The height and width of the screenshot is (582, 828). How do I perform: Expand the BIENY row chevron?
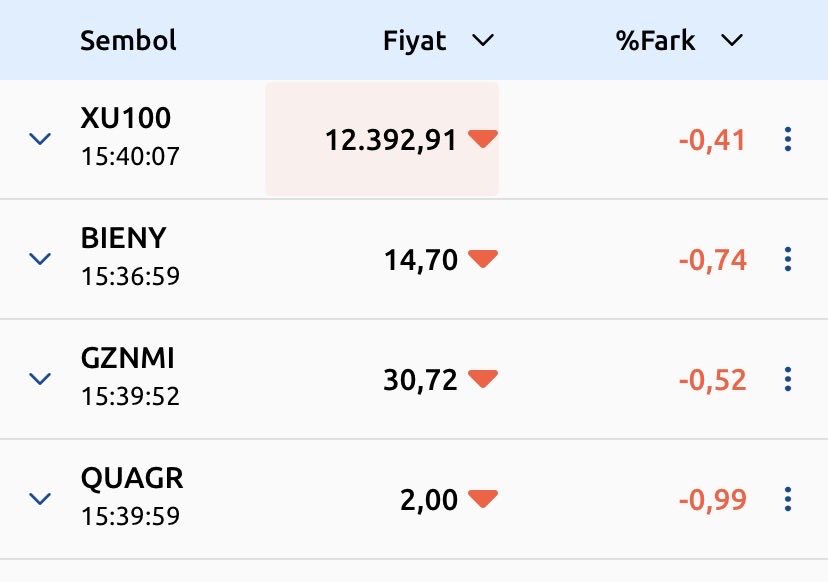pyautogui.click(x=40, y=259)
